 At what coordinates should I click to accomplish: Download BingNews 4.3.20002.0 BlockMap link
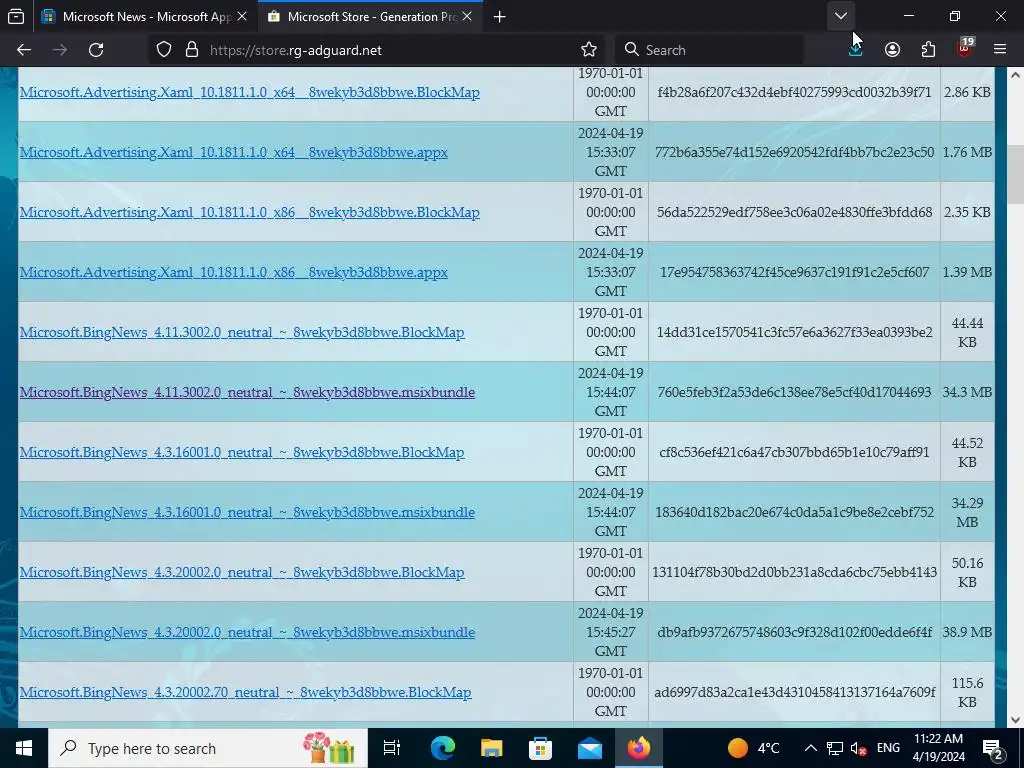242,573
